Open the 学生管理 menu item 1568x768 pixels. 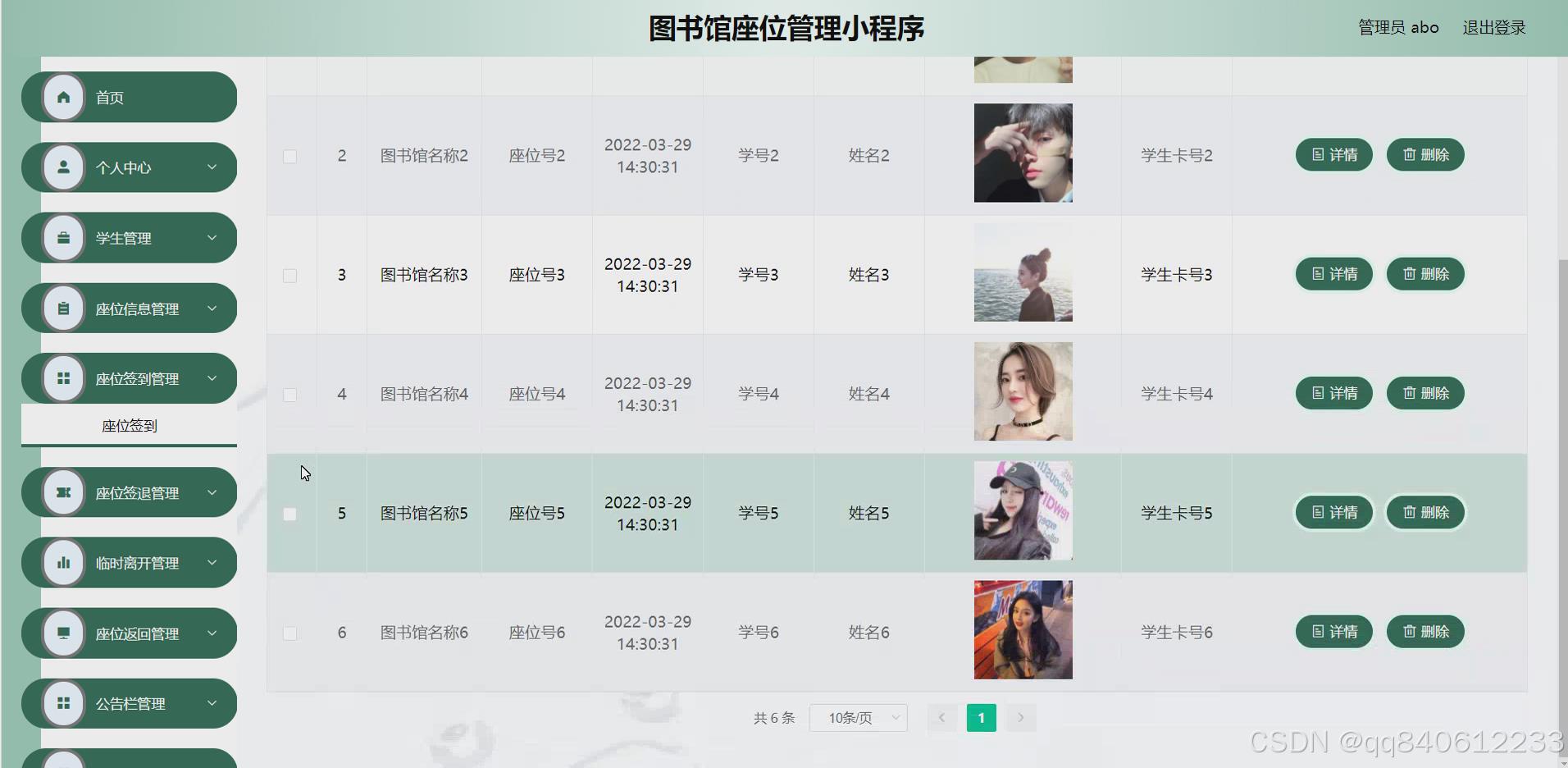point(129,238)
